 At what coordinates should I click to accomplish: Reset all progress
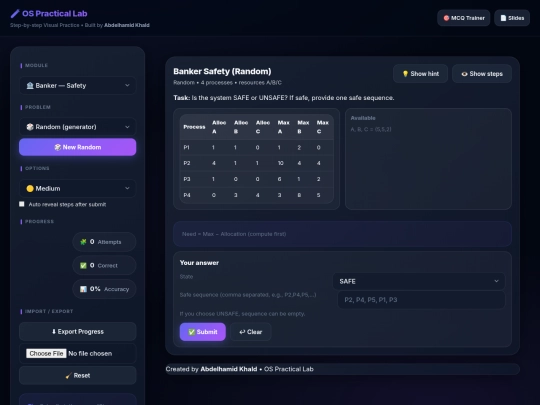[x=77, y=375]
